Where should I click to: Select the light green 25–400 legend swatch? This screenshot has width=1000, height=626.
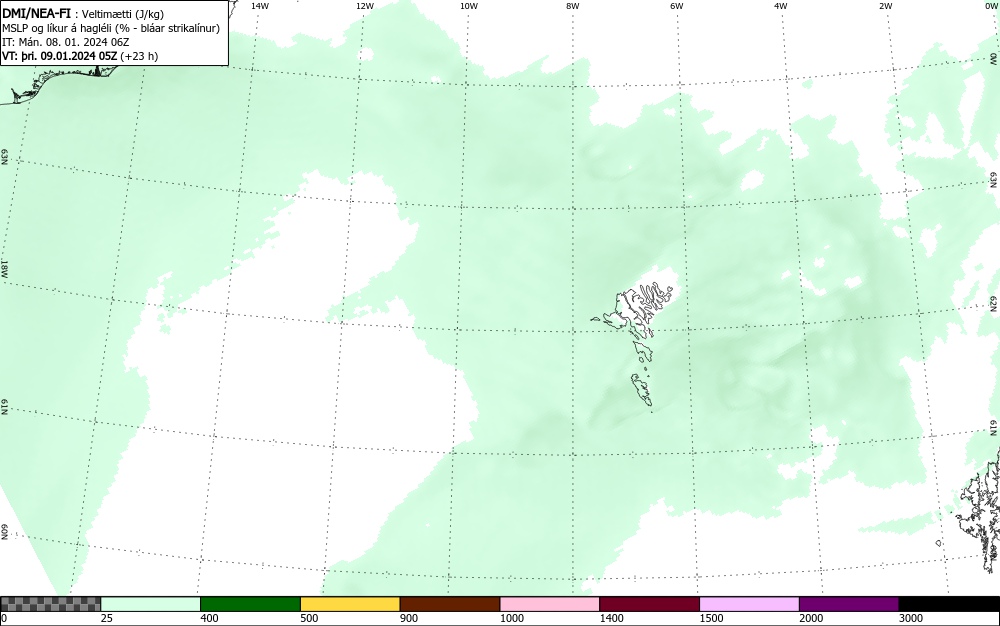tap(151, 604)
